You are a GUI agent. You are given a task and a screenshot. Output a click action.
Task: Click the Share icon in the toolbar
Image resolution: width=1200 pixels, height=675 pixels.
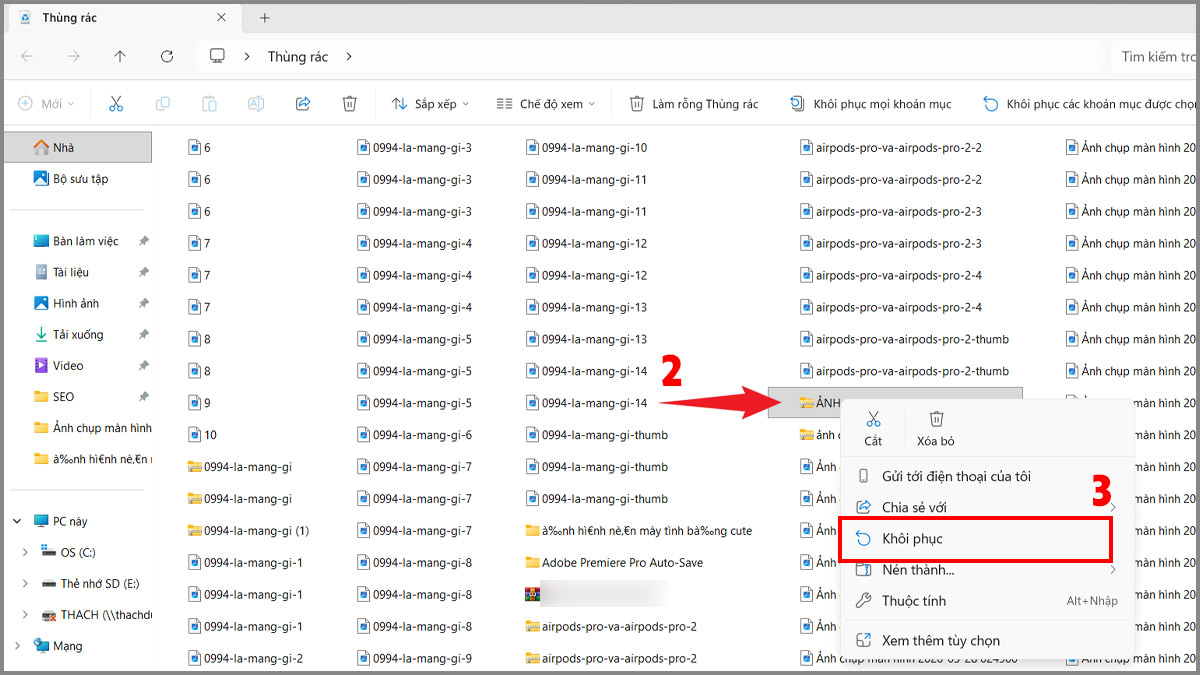pyautogui.click(x=302, y=103)
